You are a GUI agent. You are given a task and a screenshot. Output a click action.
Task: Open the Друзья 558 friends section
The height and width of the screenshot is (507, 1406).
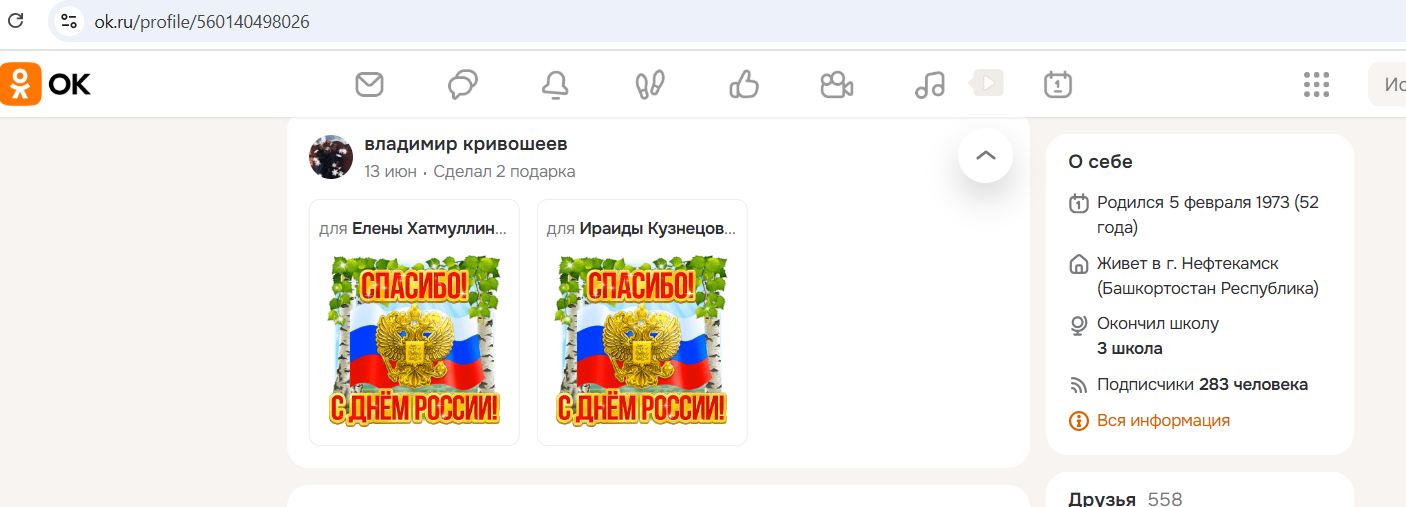tap(1125, 498)
